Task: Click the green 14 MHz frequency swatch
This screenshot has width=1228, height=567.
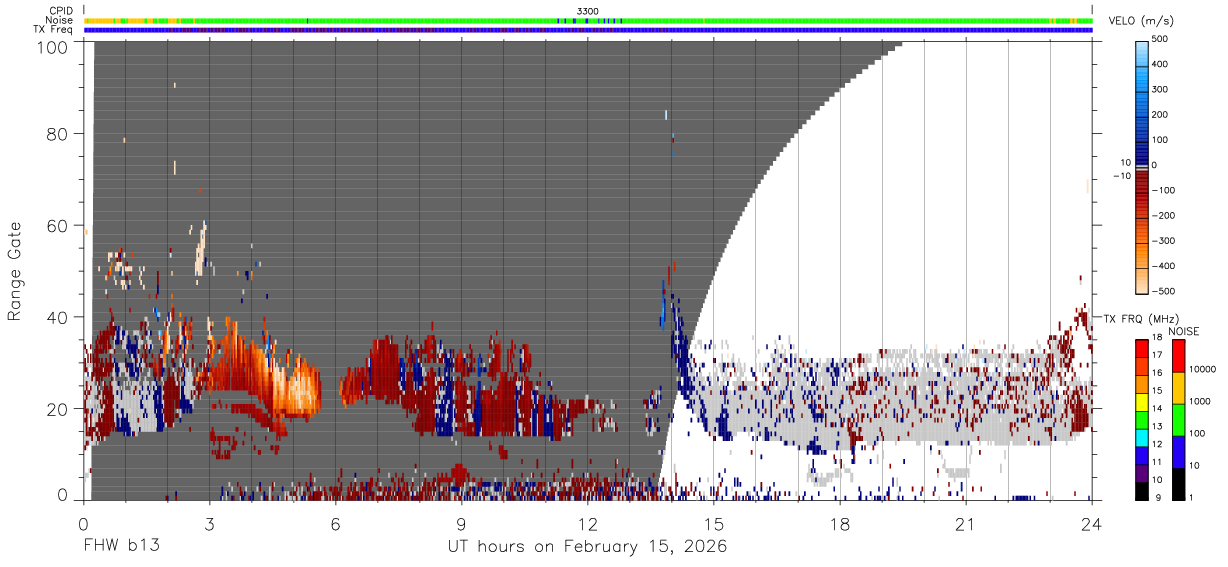Action: coord(1142,419)
